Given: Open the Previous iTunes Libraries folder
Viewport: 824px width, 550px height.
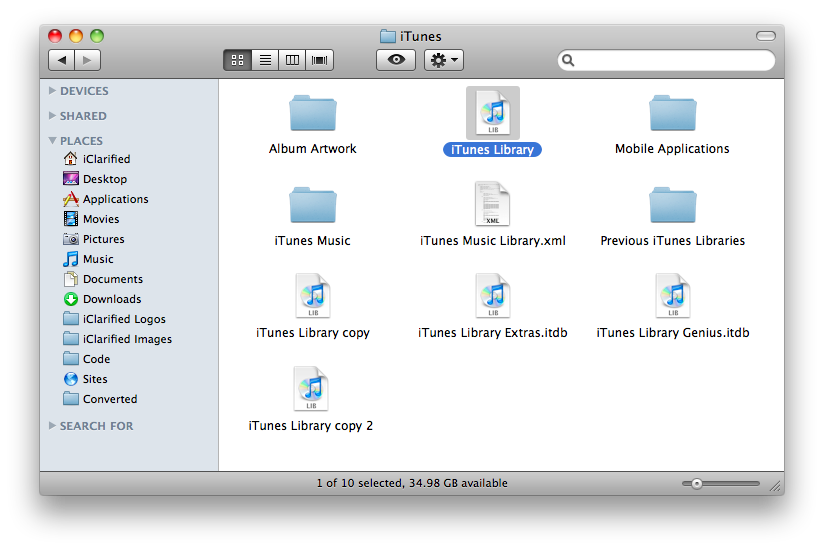Looking at the screenshot, I should 672,205.
